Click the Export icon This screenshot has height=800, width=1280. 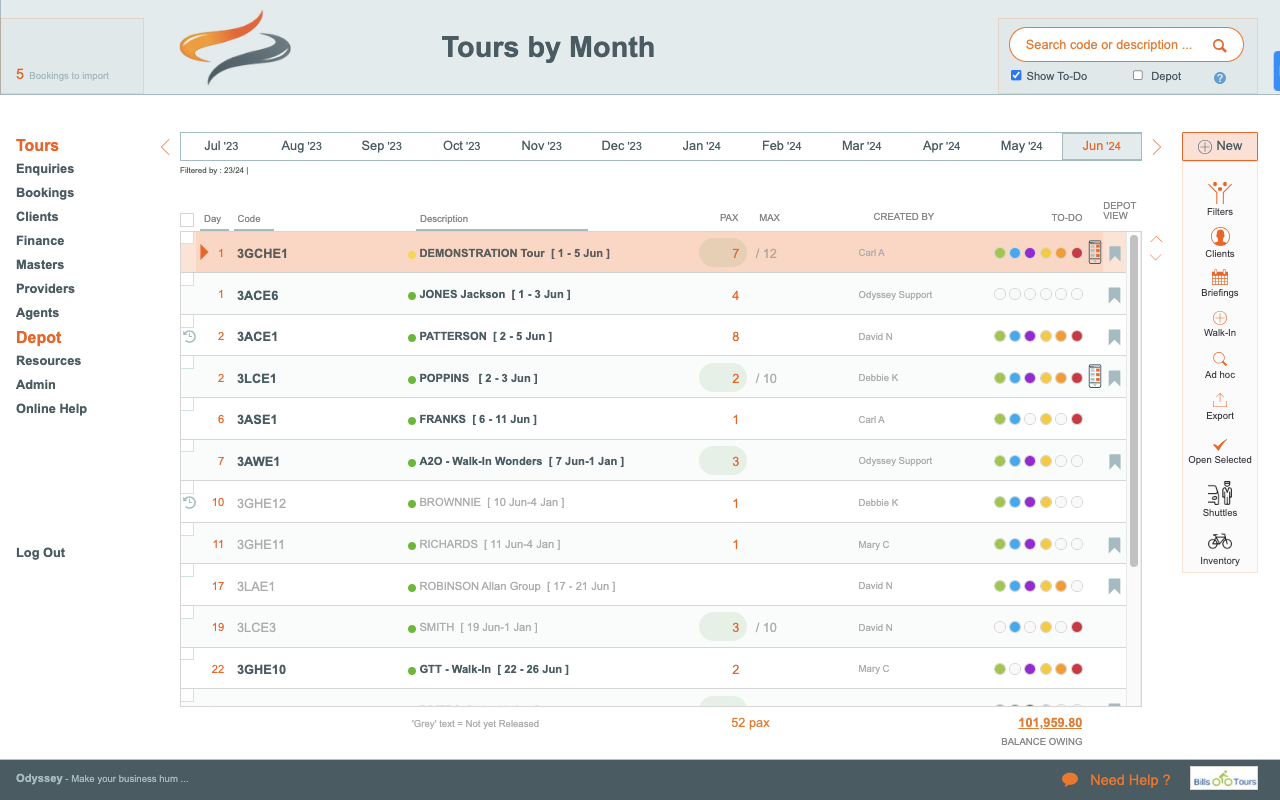coord(1219,400)
